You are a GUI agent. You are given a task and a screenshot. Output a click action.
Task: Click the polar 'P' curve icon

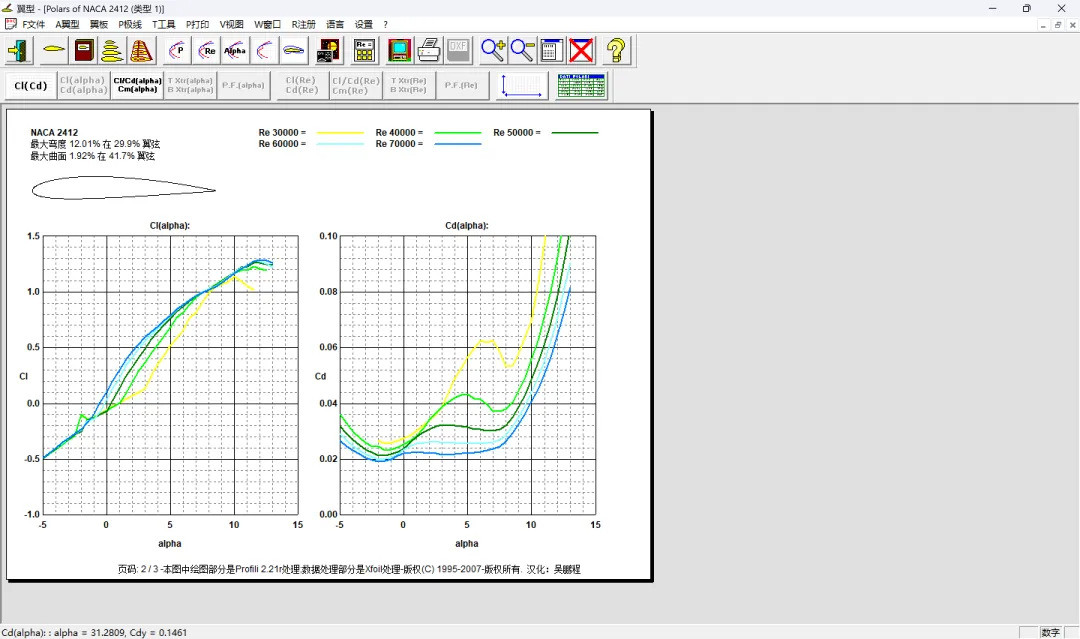[x=177, y=50]
